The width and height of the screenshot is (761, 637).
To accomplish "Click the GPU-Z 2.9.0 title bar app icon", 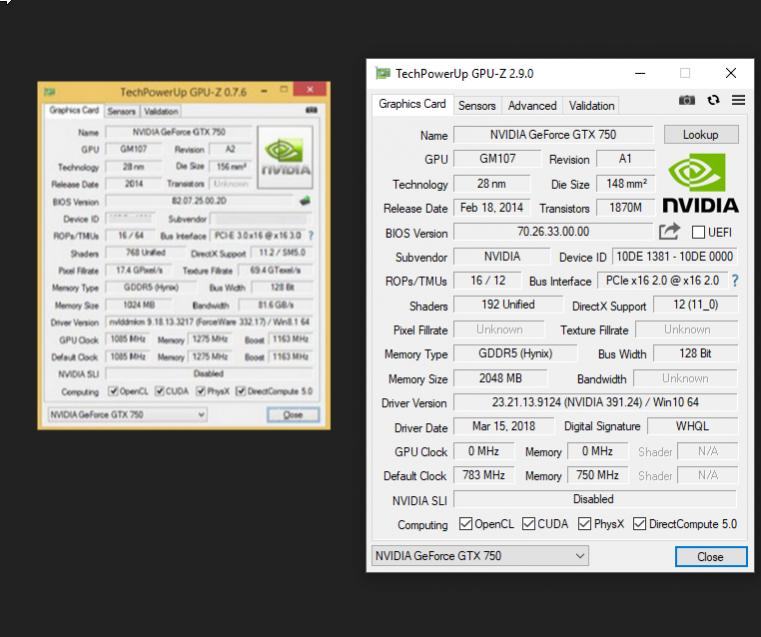I will click(x=383, y=73).
